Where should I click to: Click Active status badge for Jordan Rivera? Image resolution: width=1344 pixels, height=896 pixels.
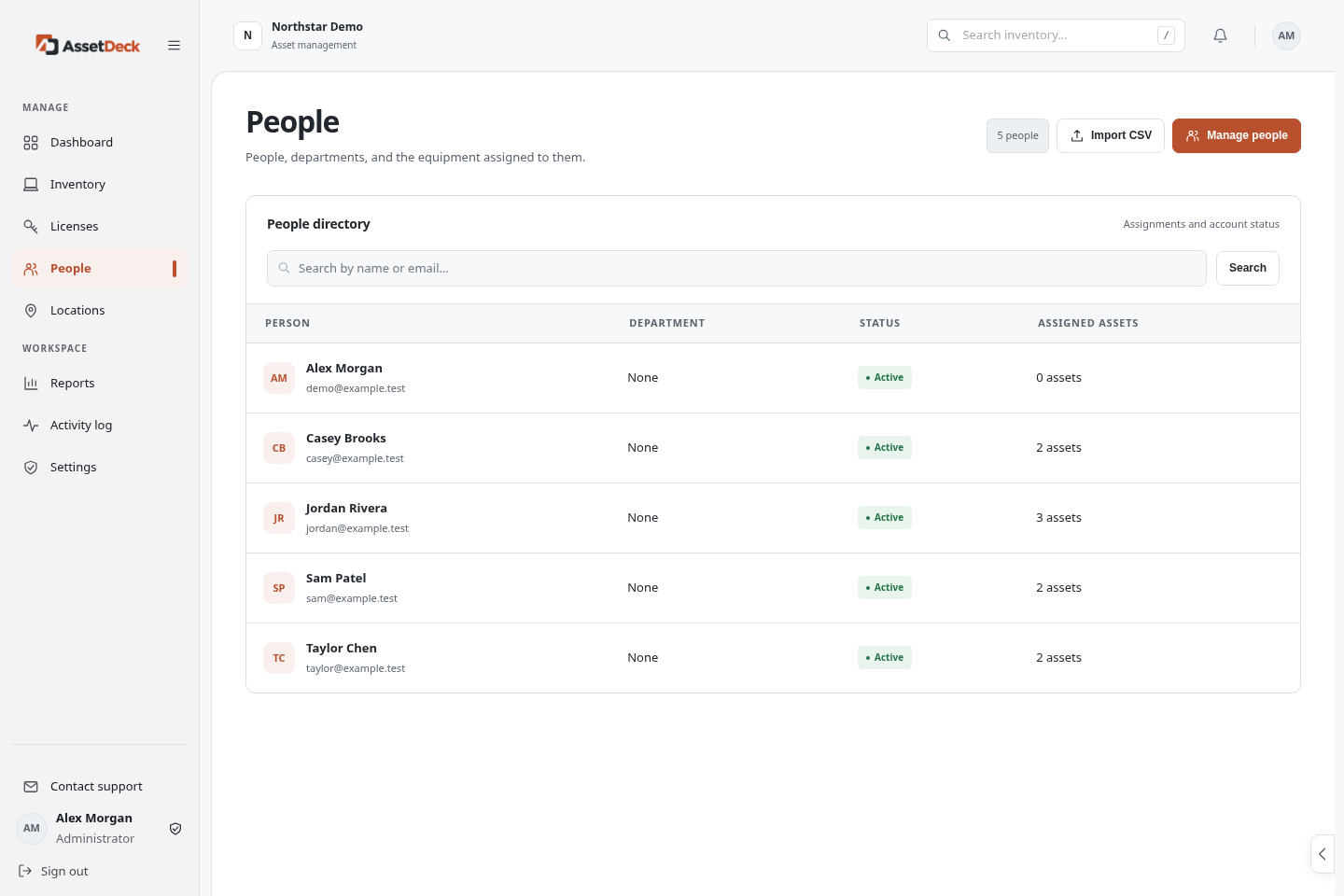point(885,518)
